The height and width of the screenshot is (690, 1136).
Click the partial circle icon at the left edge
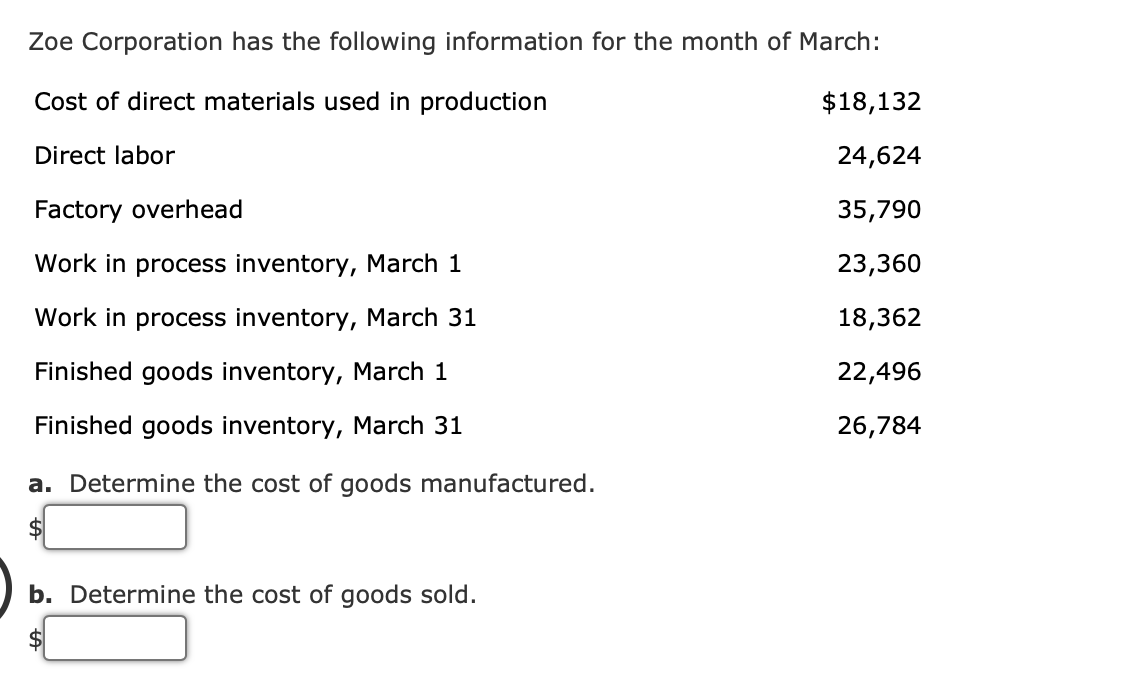pos(5,585)
